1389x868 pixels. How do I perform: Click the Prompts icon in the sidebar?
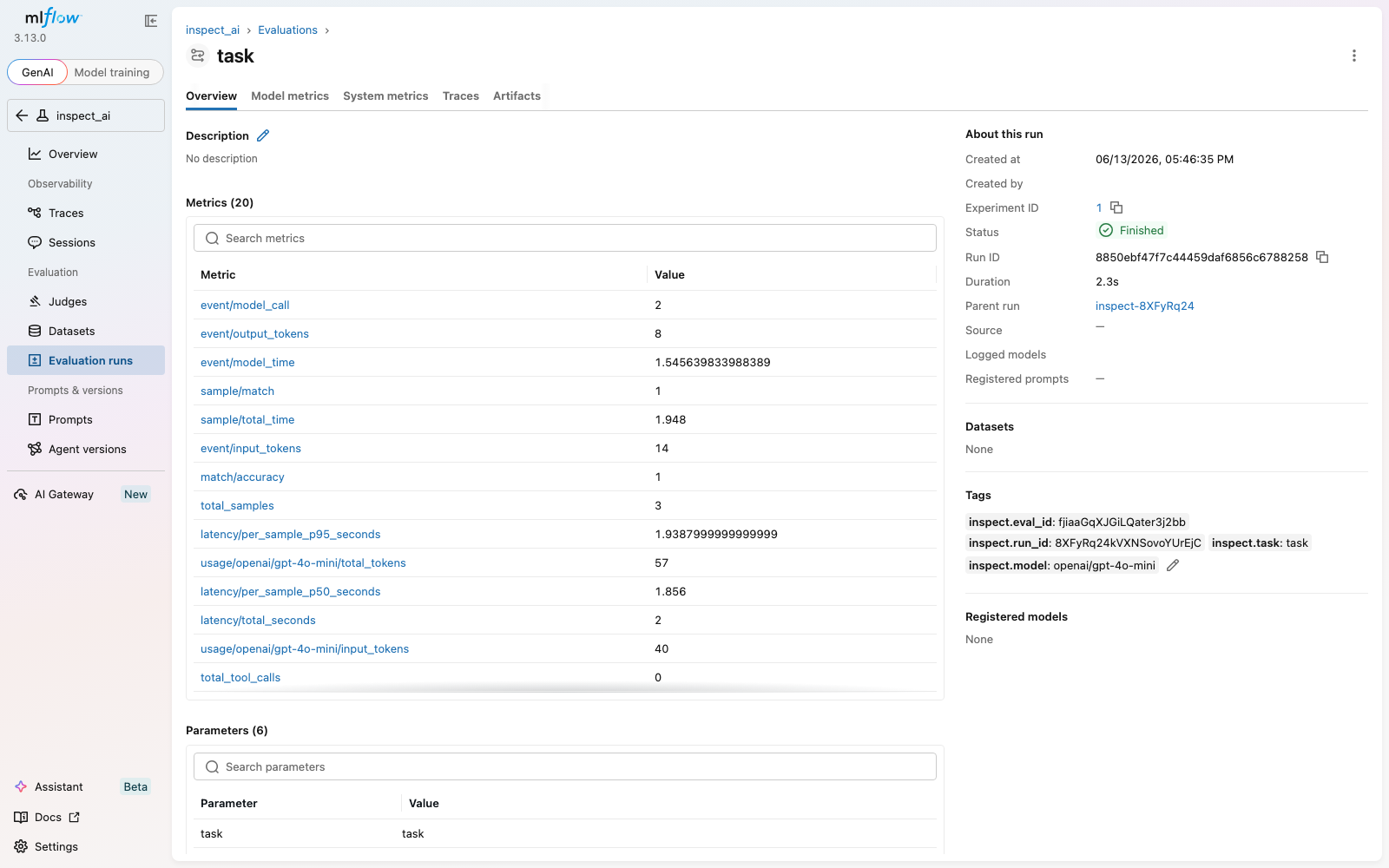click(x=35, y=419)
